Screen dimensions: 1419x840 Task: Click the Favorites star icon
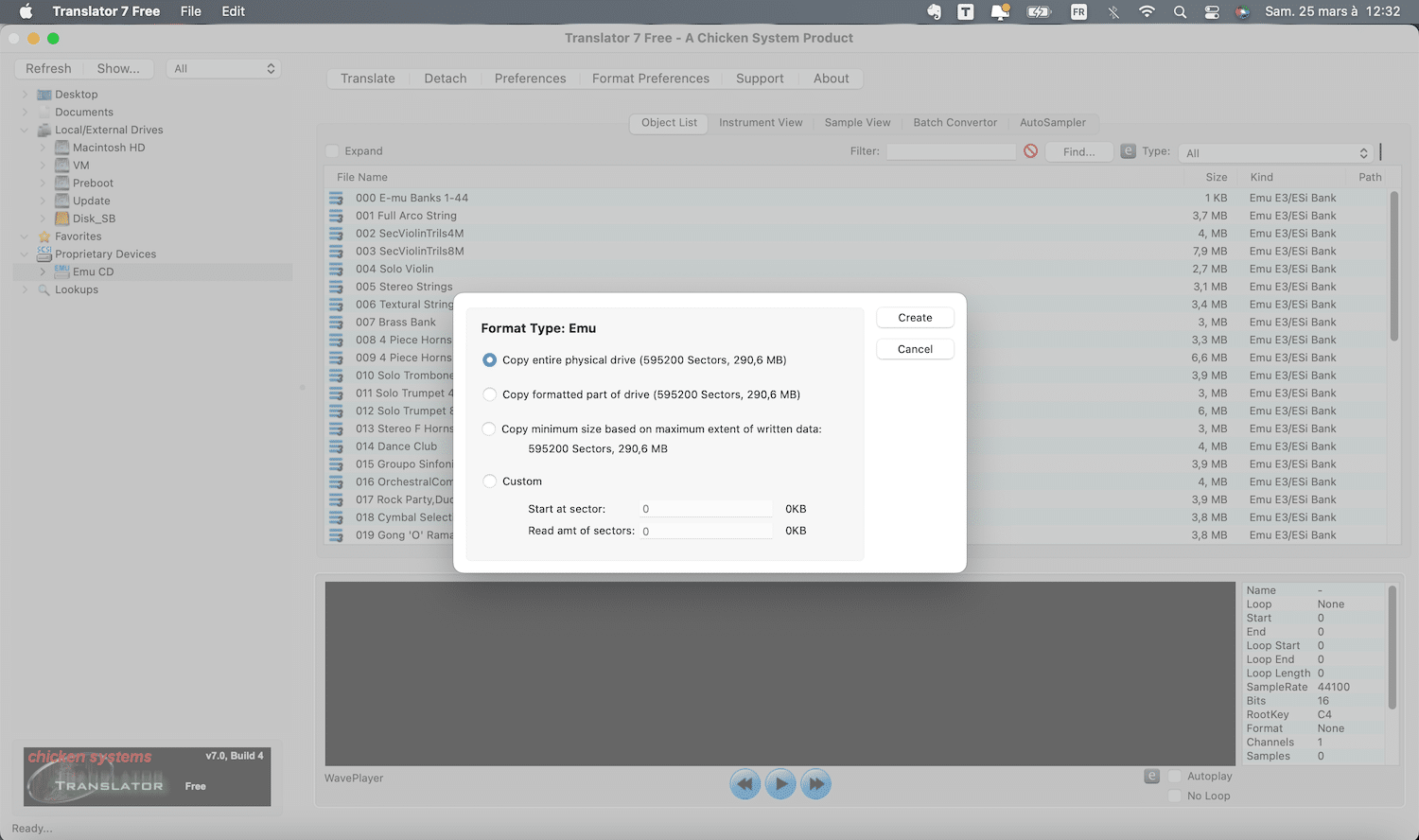pos(44,236)
